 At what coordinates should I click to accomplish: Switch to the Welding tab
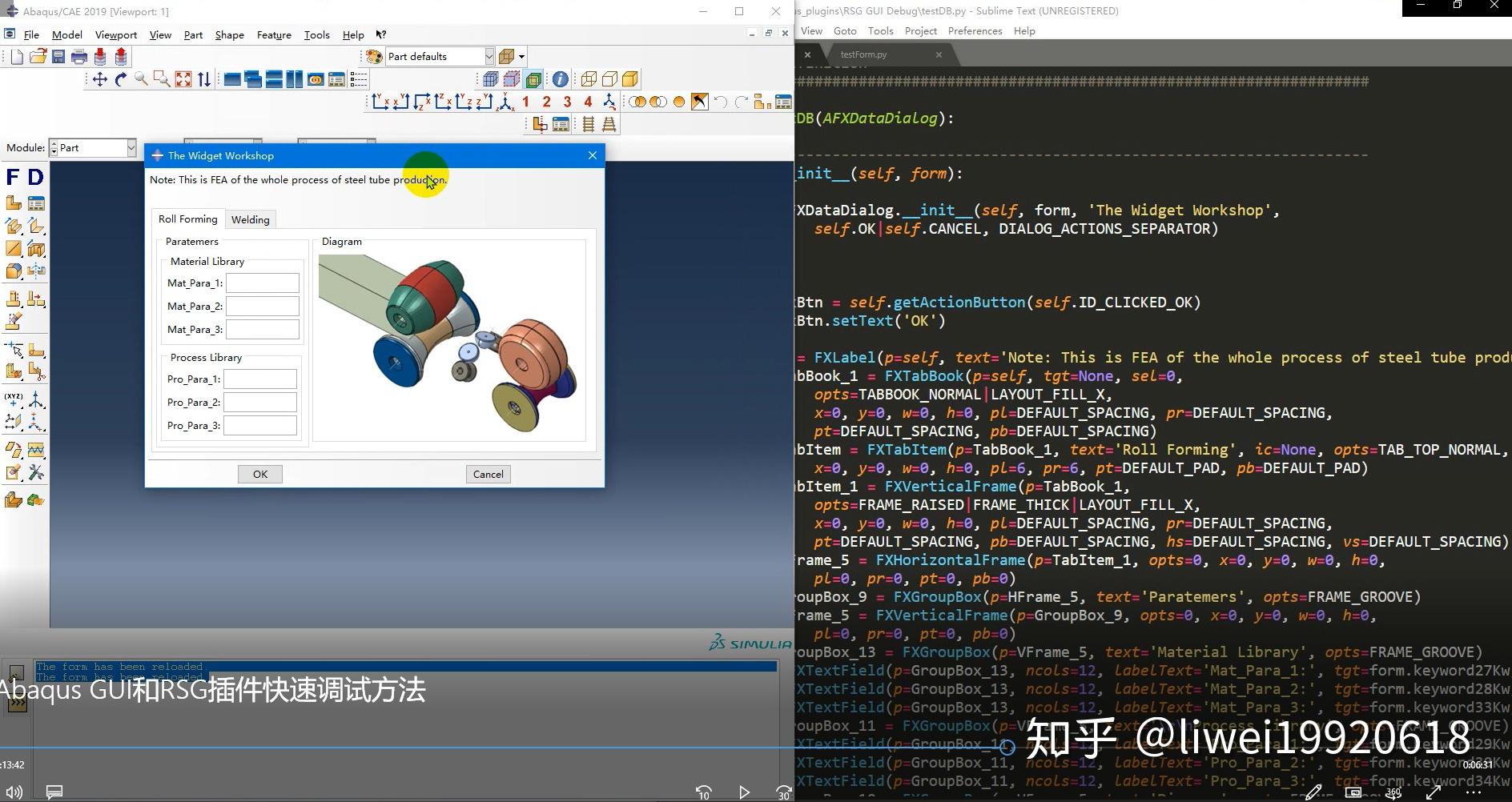(x=251, y=219)
